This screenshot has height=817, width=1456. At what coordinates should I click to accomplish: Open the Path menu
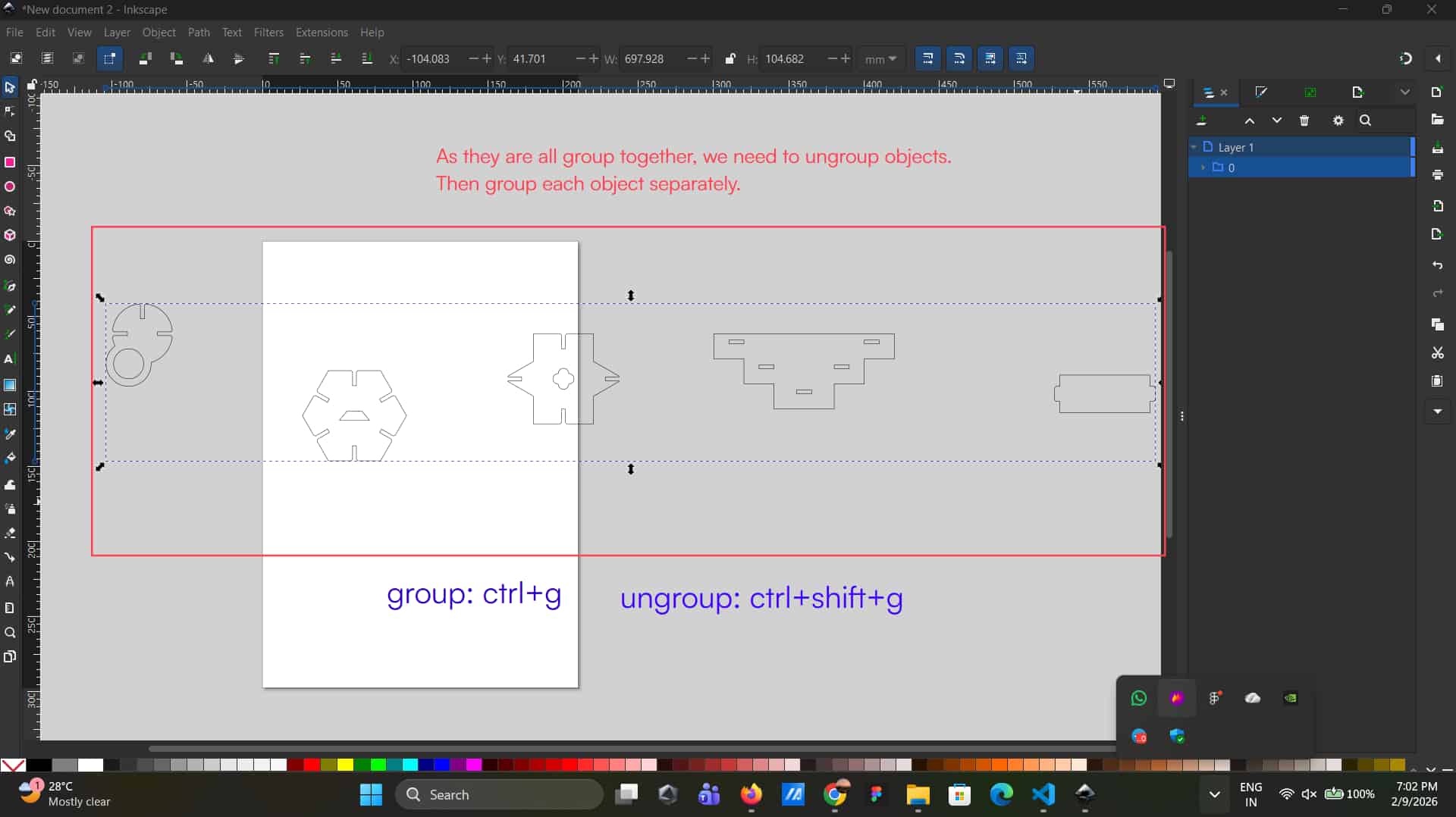point(199,32)
